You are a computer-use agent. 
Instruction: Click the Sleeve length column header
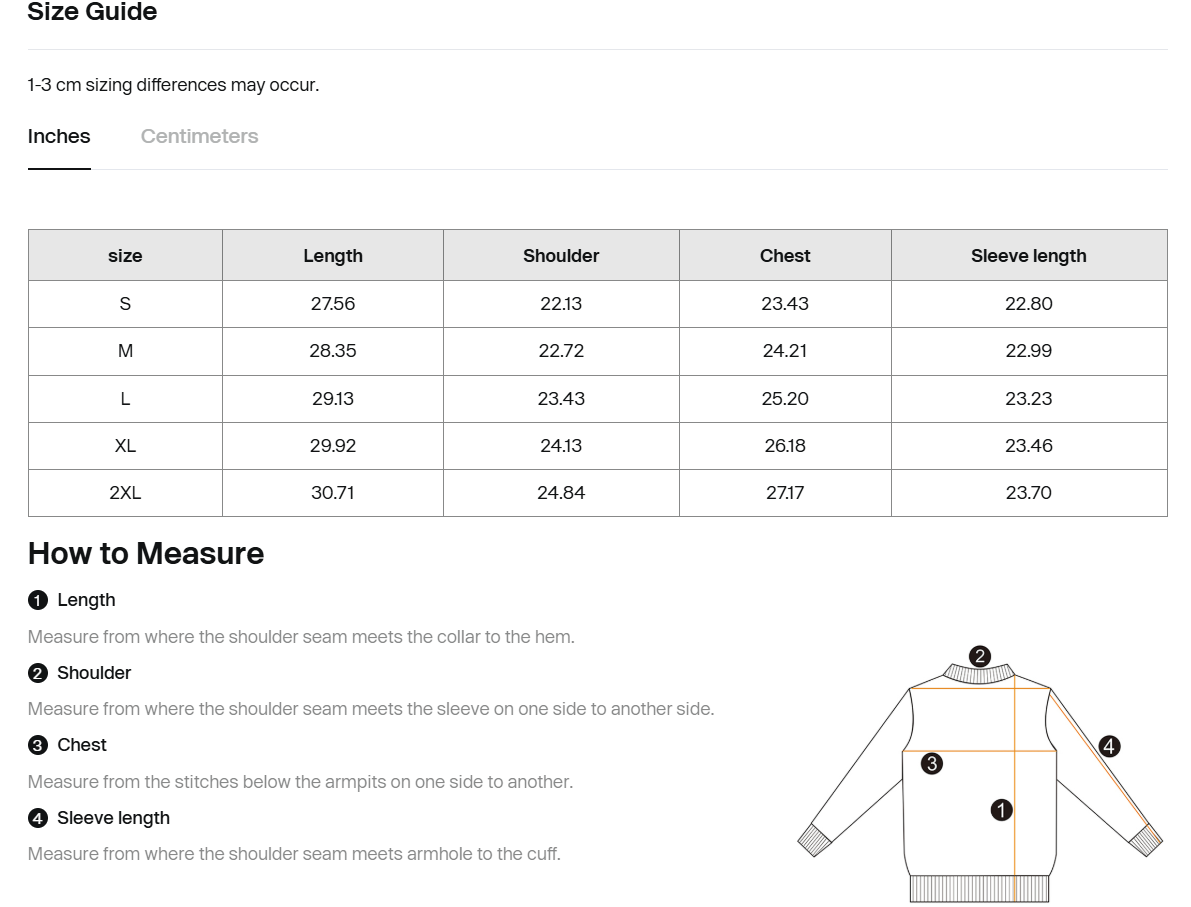coord(1028,256)
